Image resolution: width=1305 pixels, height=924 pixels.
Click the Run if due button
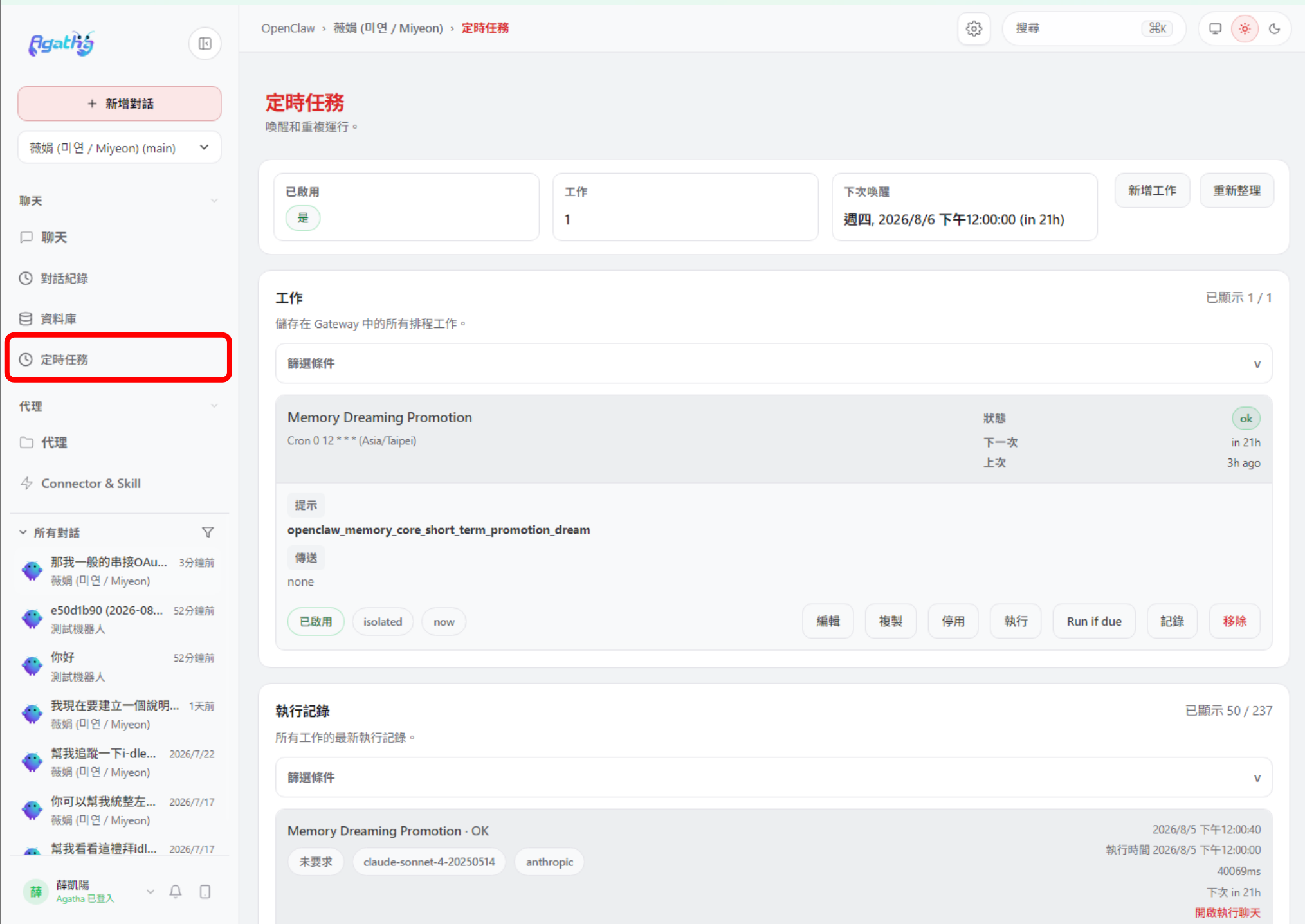pos(1094,621)
